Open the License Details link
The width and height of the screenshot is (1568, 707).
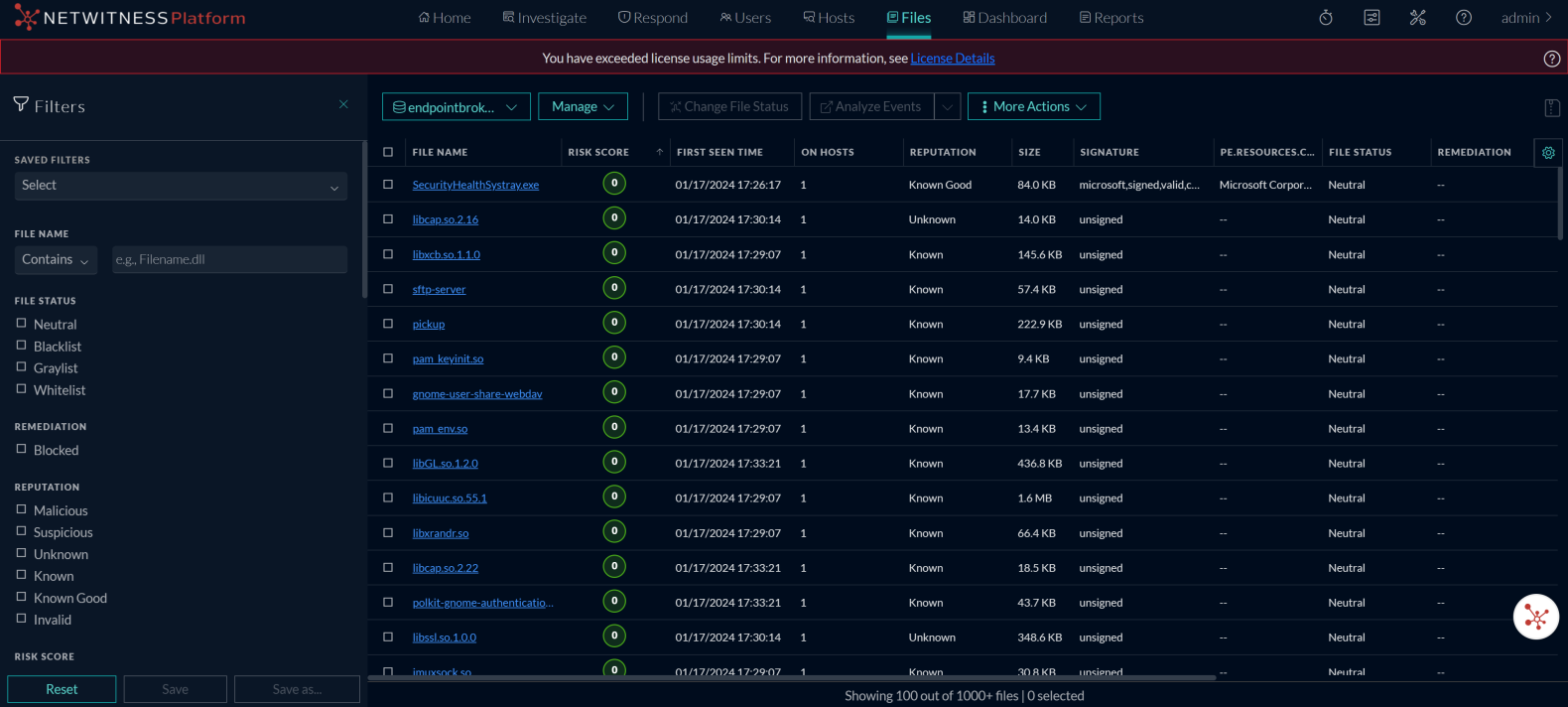click(x=952, y=59)
